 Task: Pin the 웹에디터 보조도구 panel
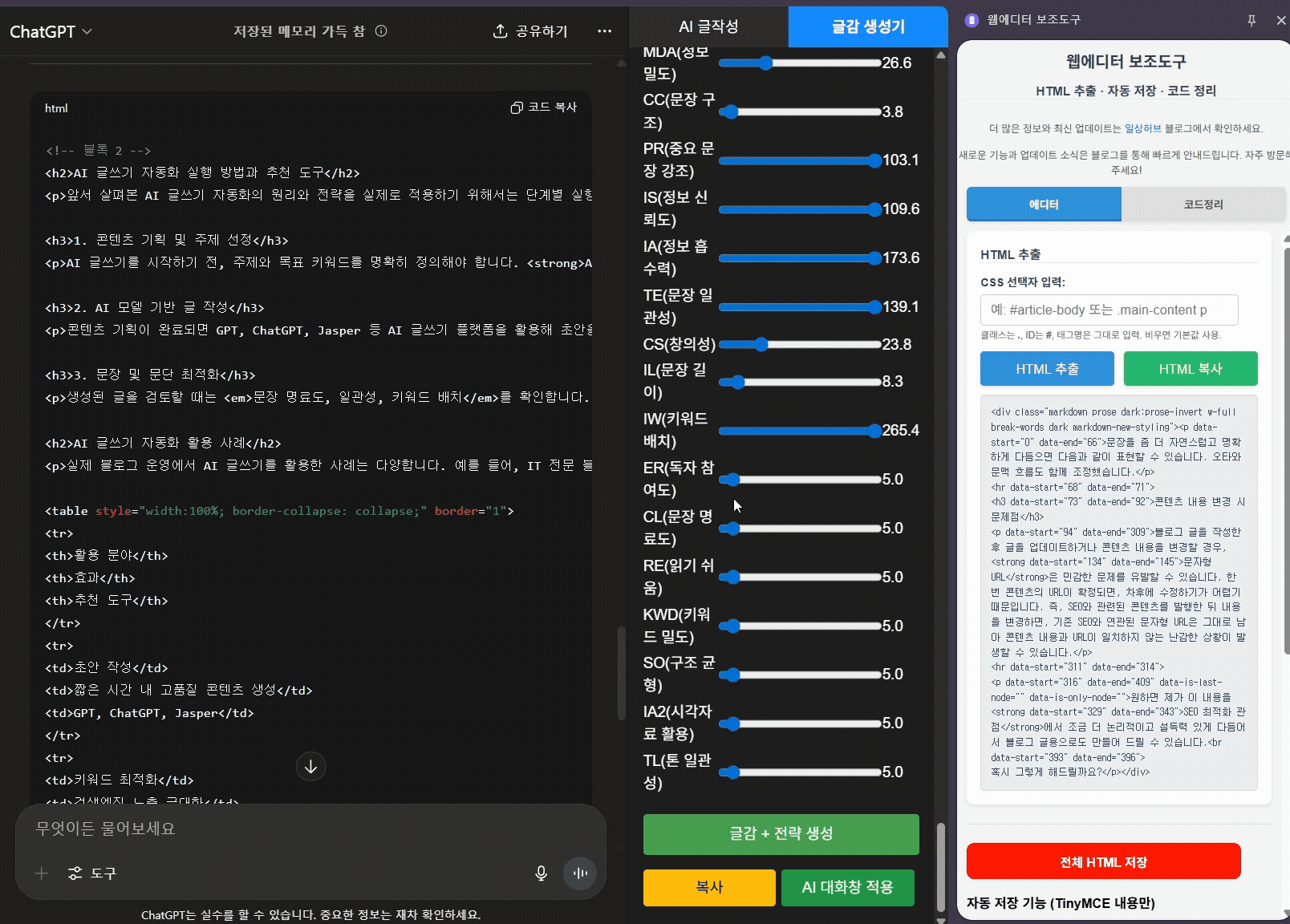point(1251,20)
